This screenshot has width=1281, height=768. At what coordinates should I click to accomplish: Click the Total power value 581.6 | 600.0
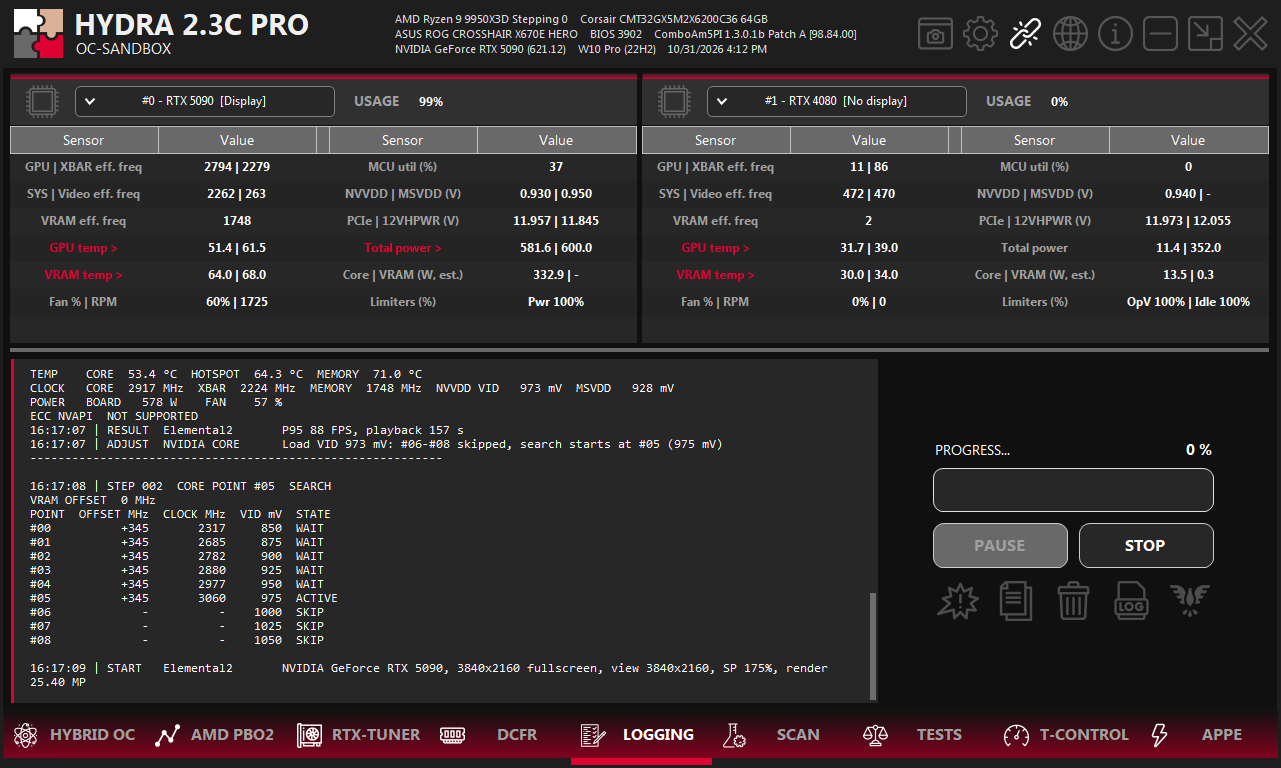click(556, 248)
